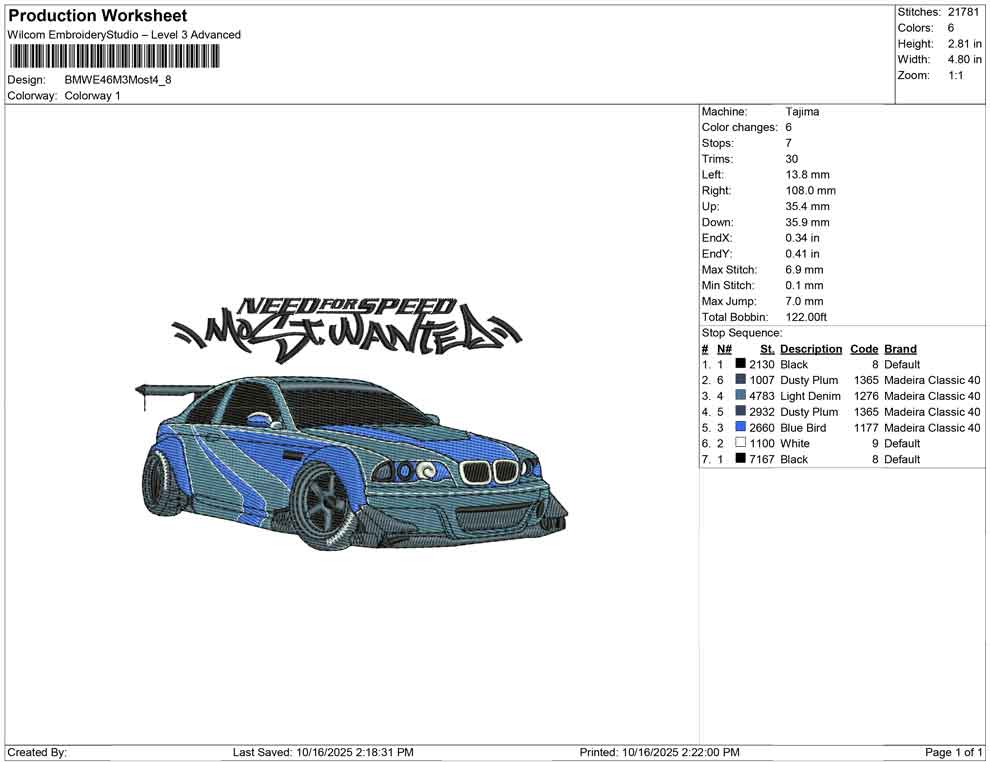
Task: Select the Production Worksheet title
Action: (97, 16)
